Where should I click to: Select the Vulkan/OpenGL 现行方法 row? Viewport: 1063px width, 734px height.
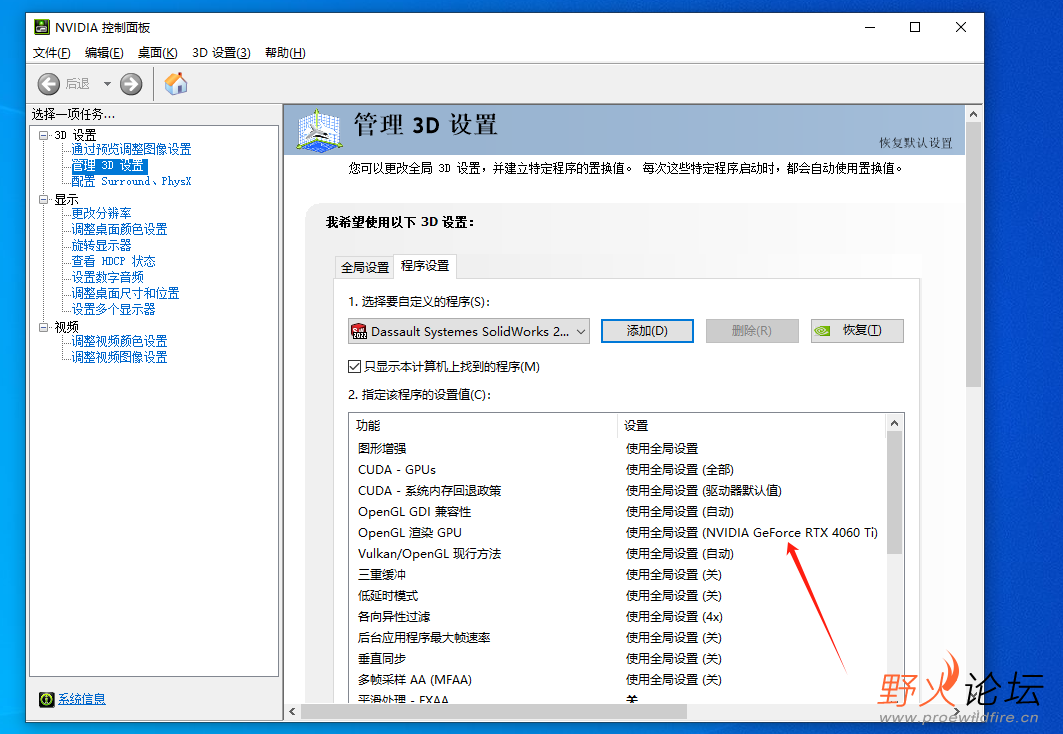tap(617, 554)
